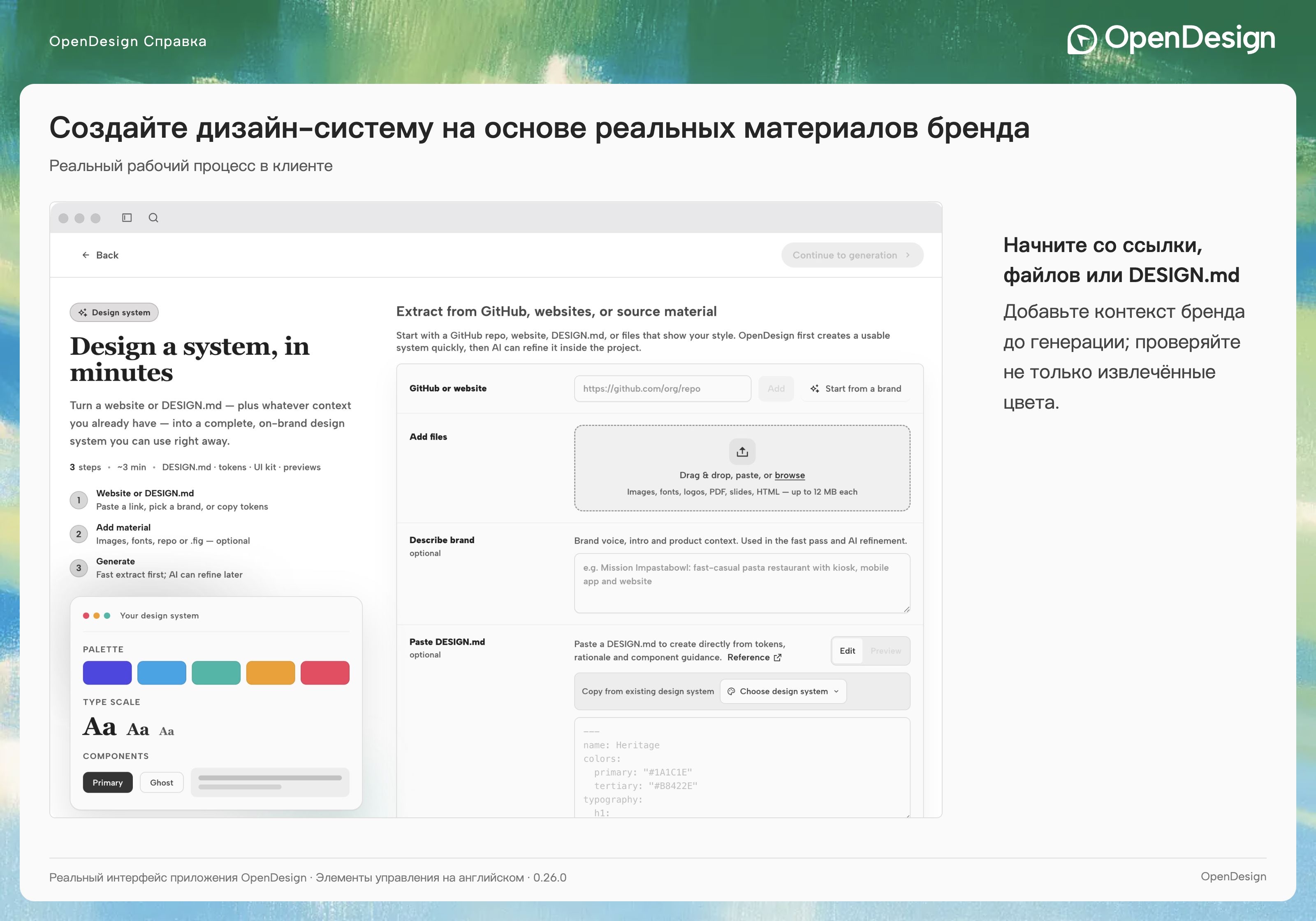Click step 2 Add material
This screenshot has height=921, width=1316.
coord(159,534)
